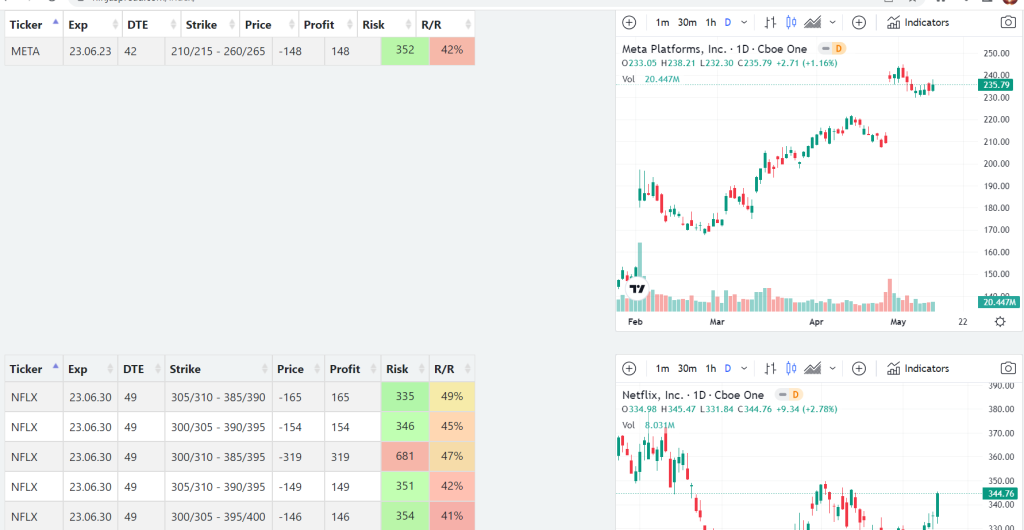This screenshot has height=530, width=1024.
Task: Expand timeframe dropdown arrow on Netflix chart
Action: (x=744, y=369)
